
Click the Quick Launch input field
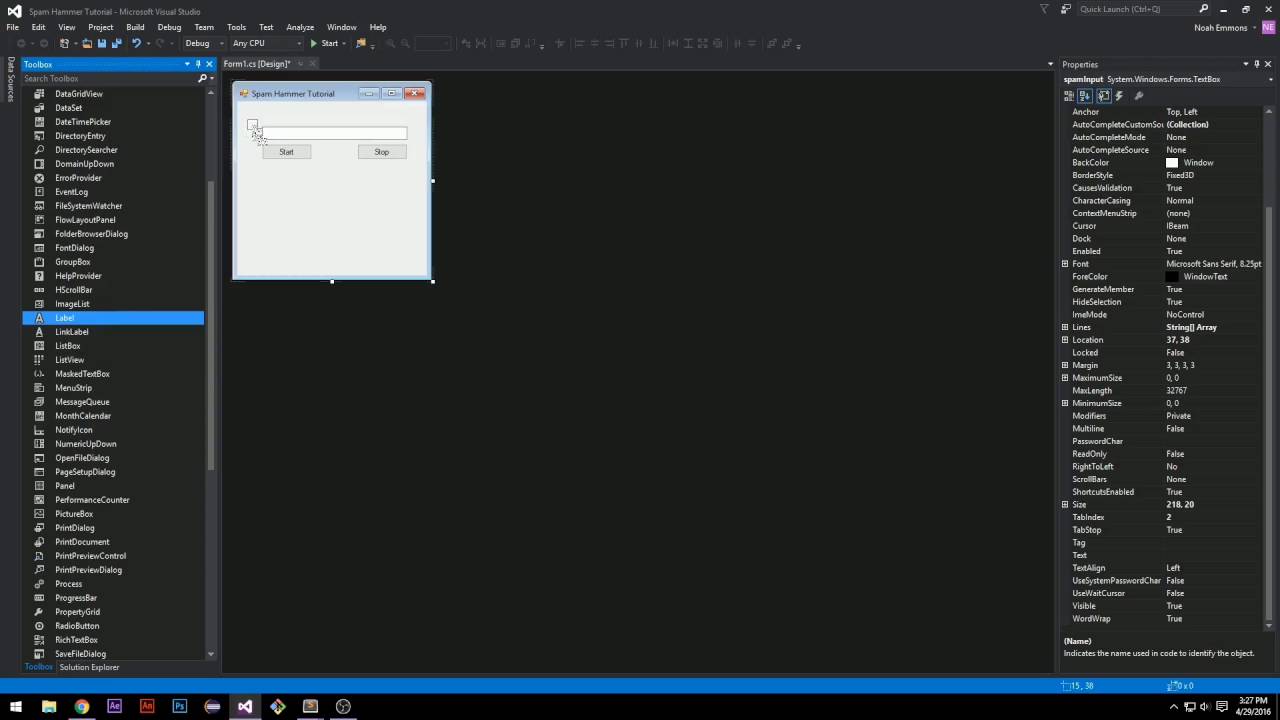pos(1137,9)
